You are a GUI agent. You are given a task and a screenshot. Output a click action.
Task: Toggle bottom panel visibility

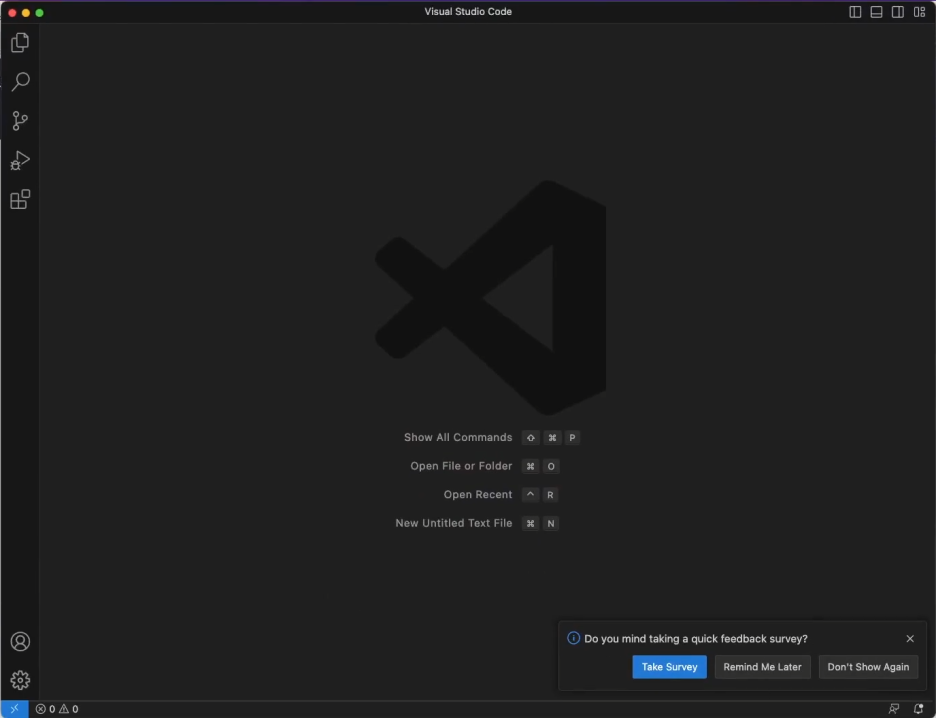876,12
